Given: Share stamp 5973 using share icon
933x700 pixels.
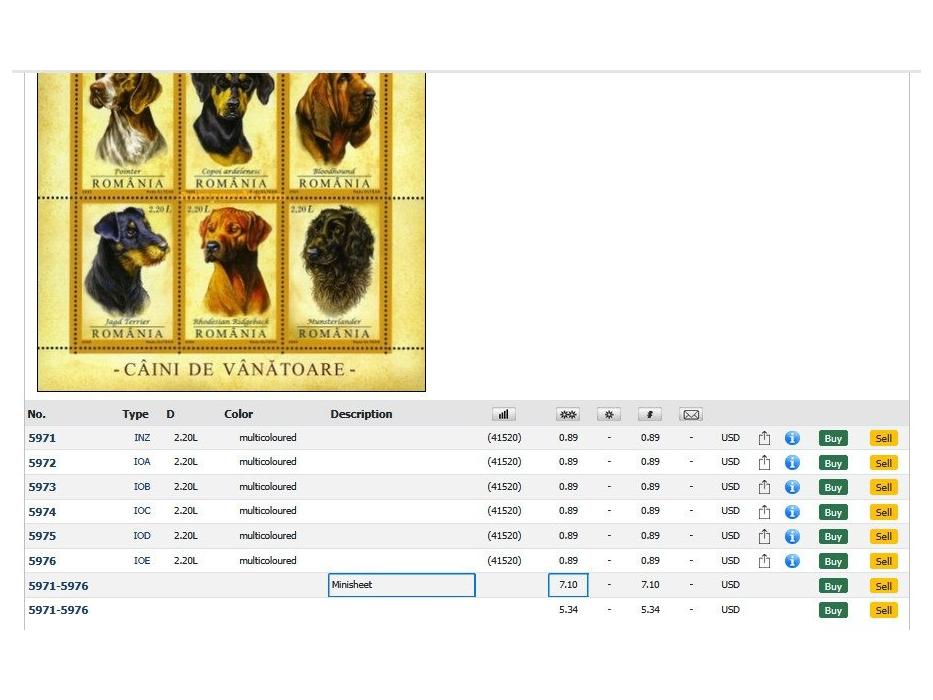Looking at the screenshot, I should 765,487.
